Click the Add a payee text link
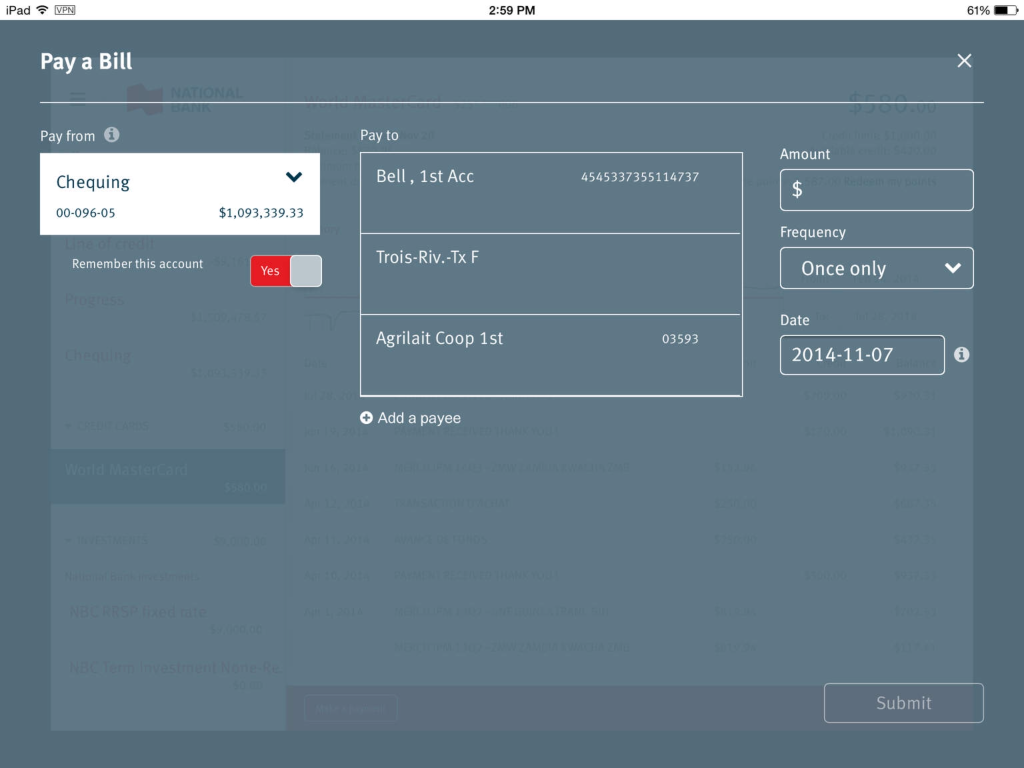 click(x=419, y=418)
